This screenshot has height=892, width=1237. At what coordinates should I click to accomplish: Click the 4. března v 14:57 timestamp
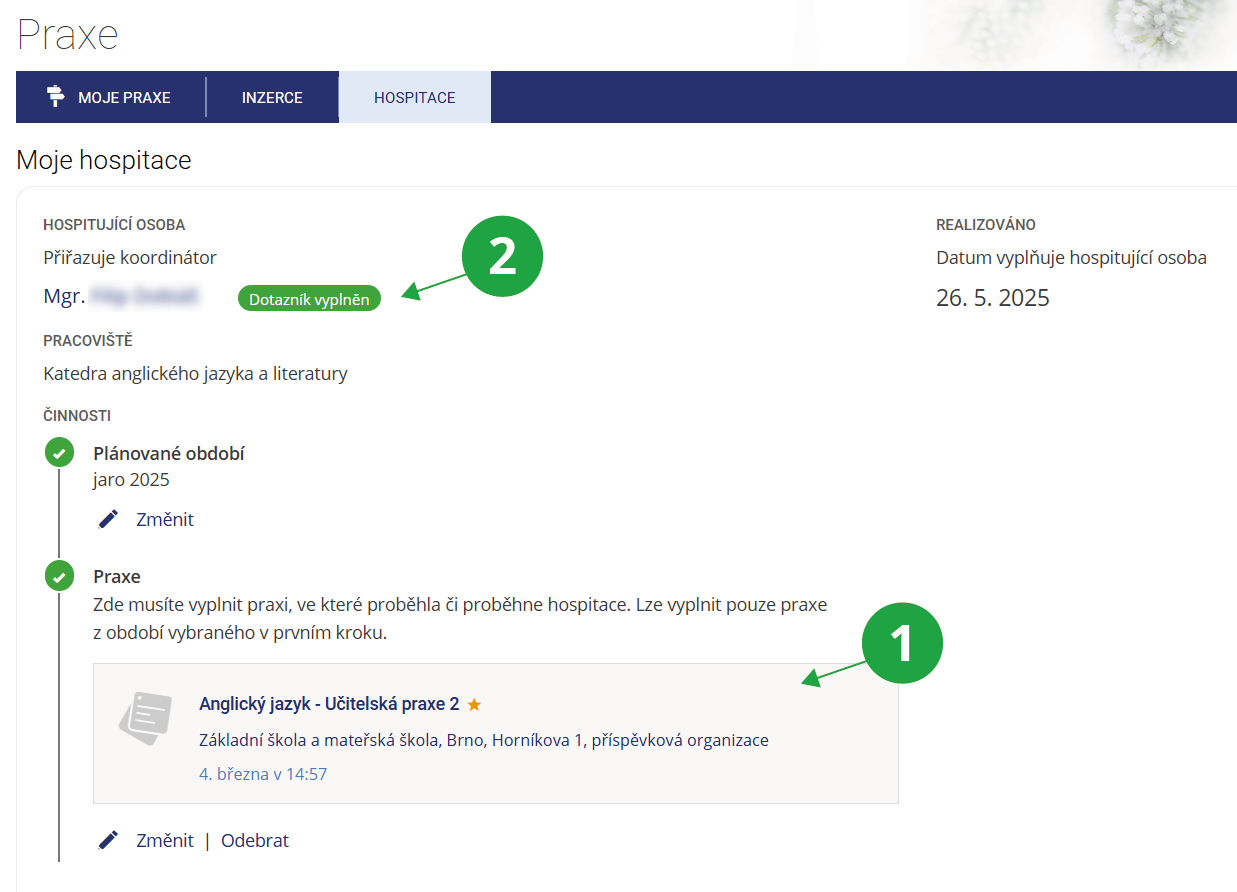pyautogui.click(x=263, y=774)
